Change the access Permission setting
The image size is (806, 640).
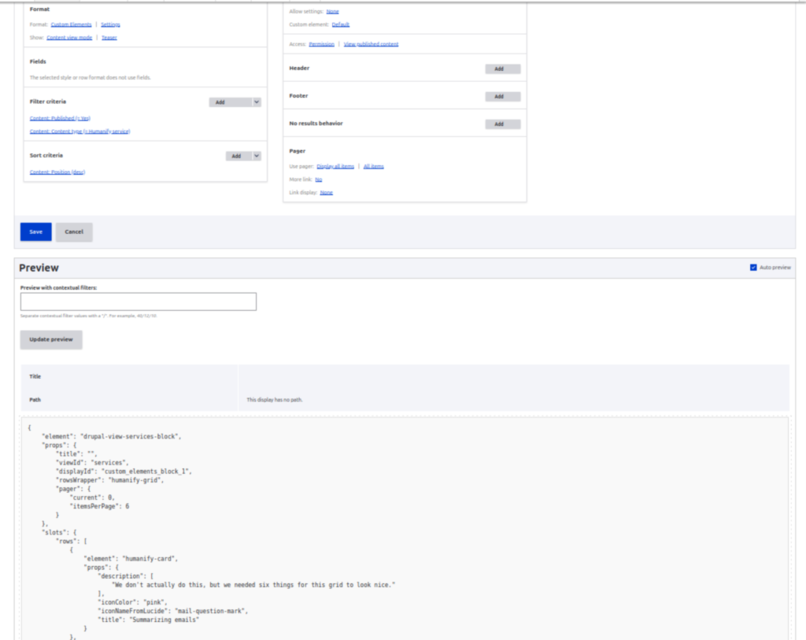pos(322,44)
